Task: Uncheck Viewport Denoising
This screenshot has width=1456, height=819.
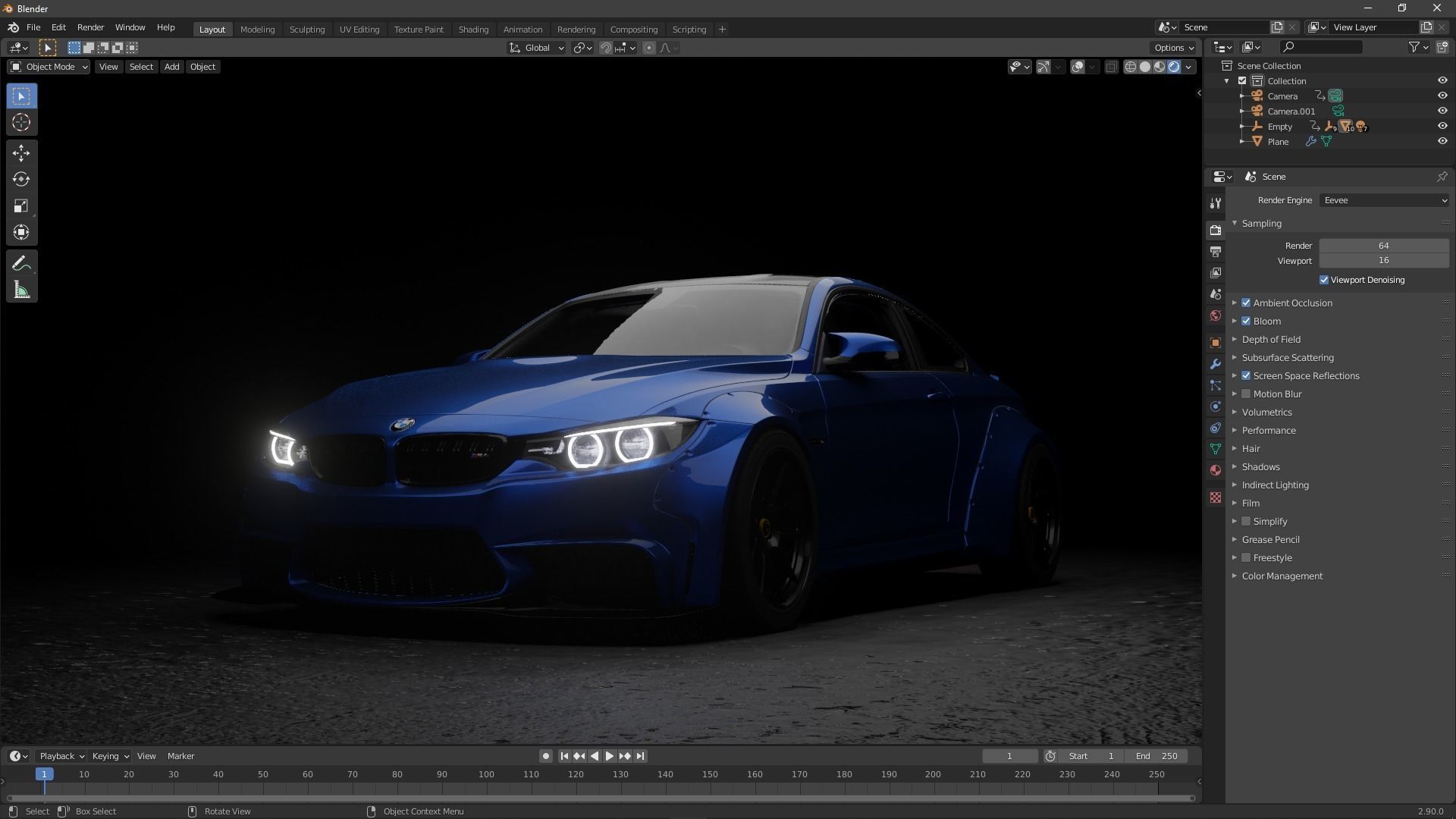Action: click(x=1324, y=280)
